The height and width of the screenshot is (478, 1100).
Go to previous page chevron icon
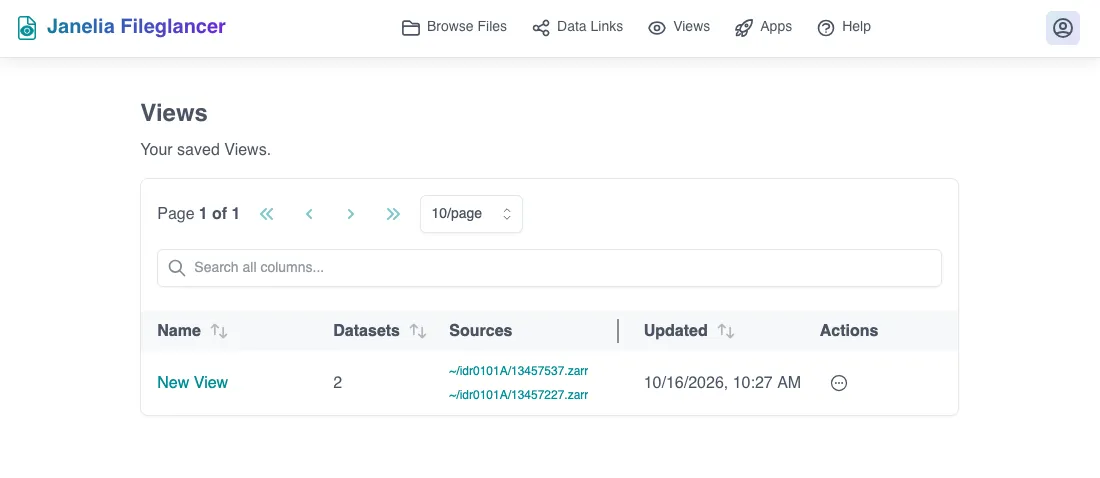click(309, 214)
